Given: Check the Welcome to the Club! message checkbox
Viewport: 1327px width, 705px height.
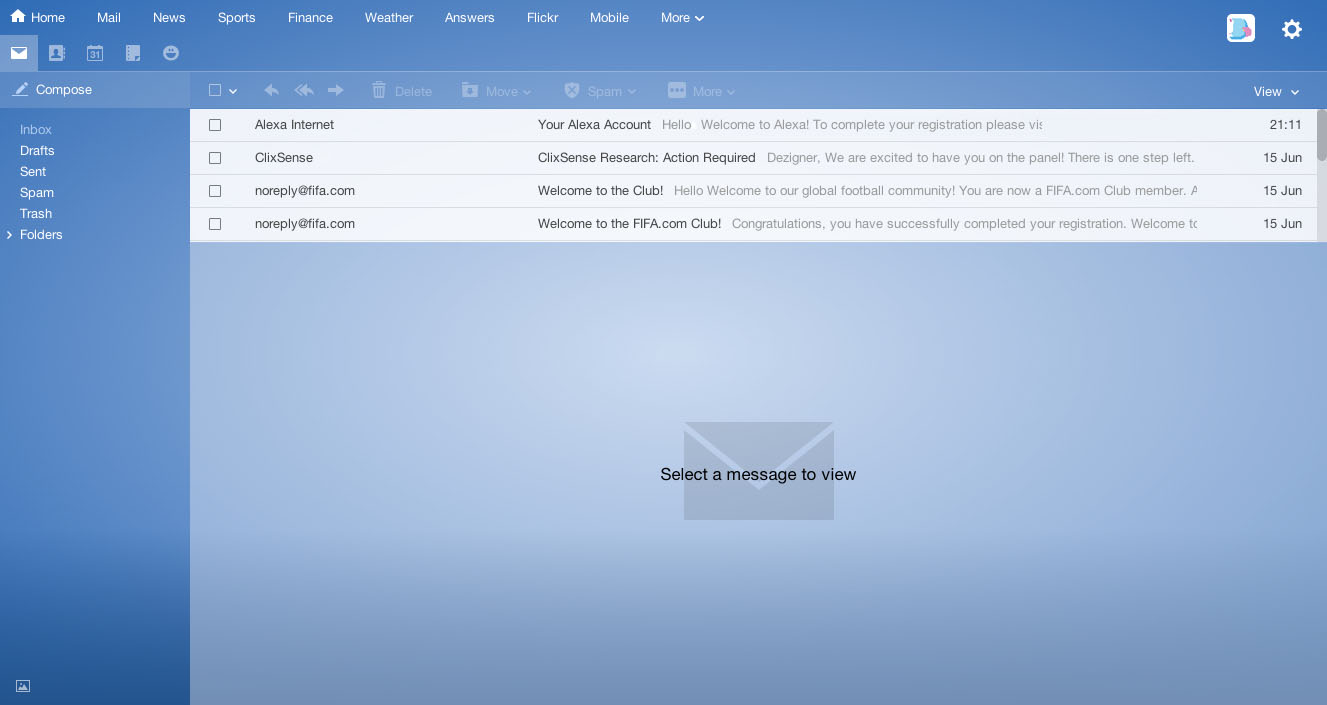Looking at the screenshot, I should tap(215, 191).
